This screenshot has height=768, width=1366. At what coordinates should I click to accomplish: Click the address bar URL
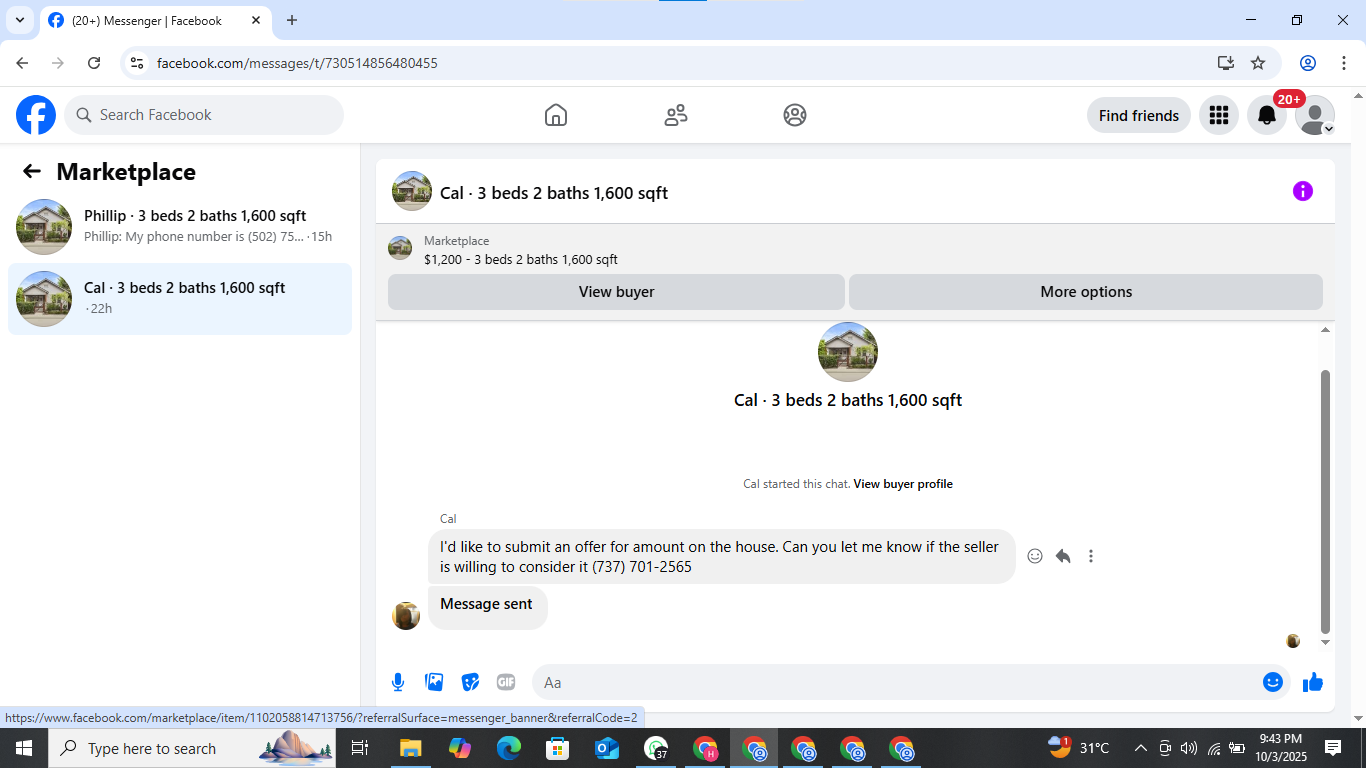(x=297, y=63)
